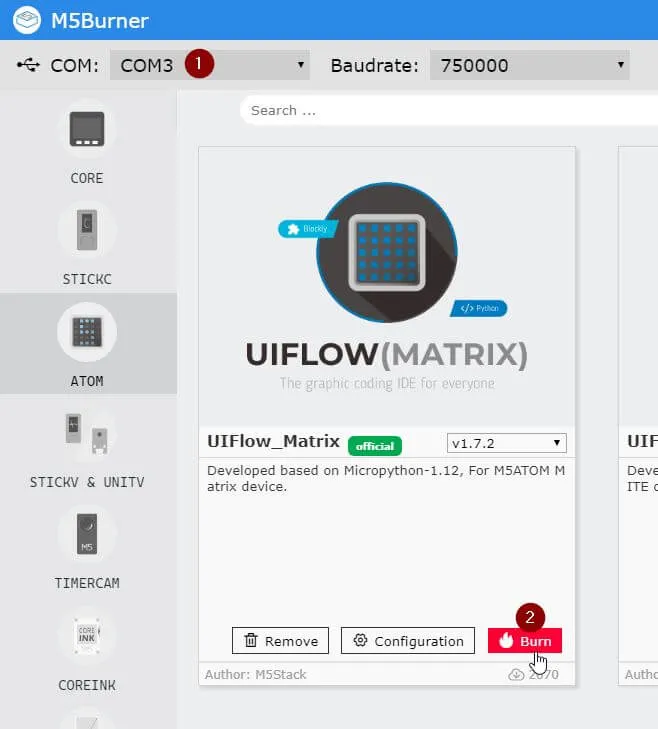Click the UIFlow Matrix banner image
Viewport: 658px width, 729px height.
tap(387, 287)
